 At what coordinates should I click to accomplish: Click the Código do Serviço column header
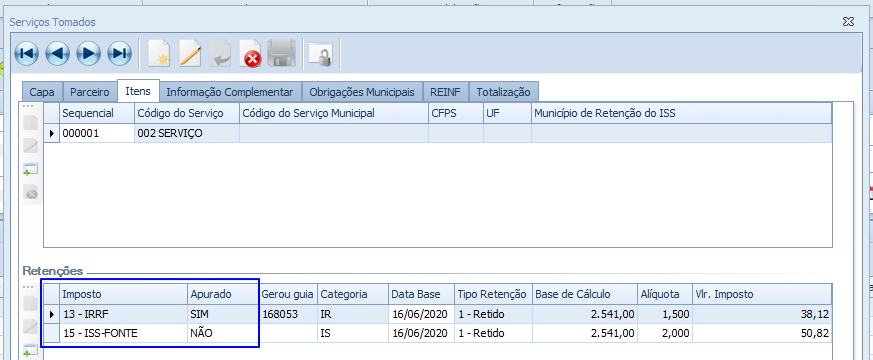(x=187, y=113)
